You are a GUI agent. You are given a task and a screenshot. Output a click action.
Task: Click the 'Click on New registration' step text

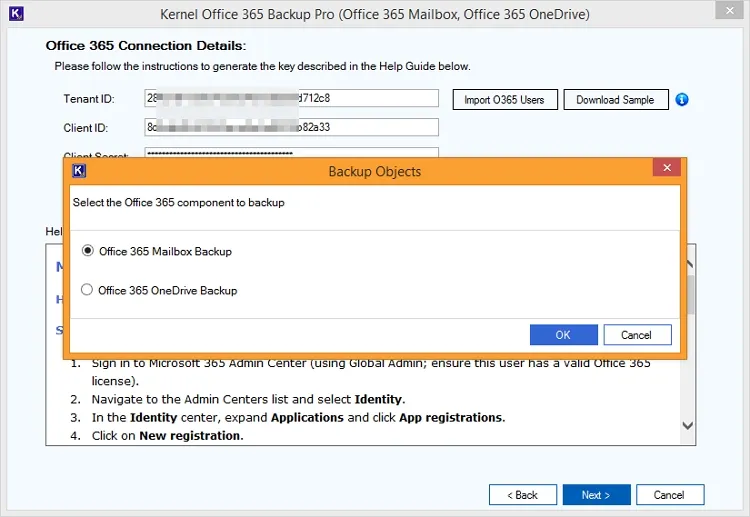[167, 436]
